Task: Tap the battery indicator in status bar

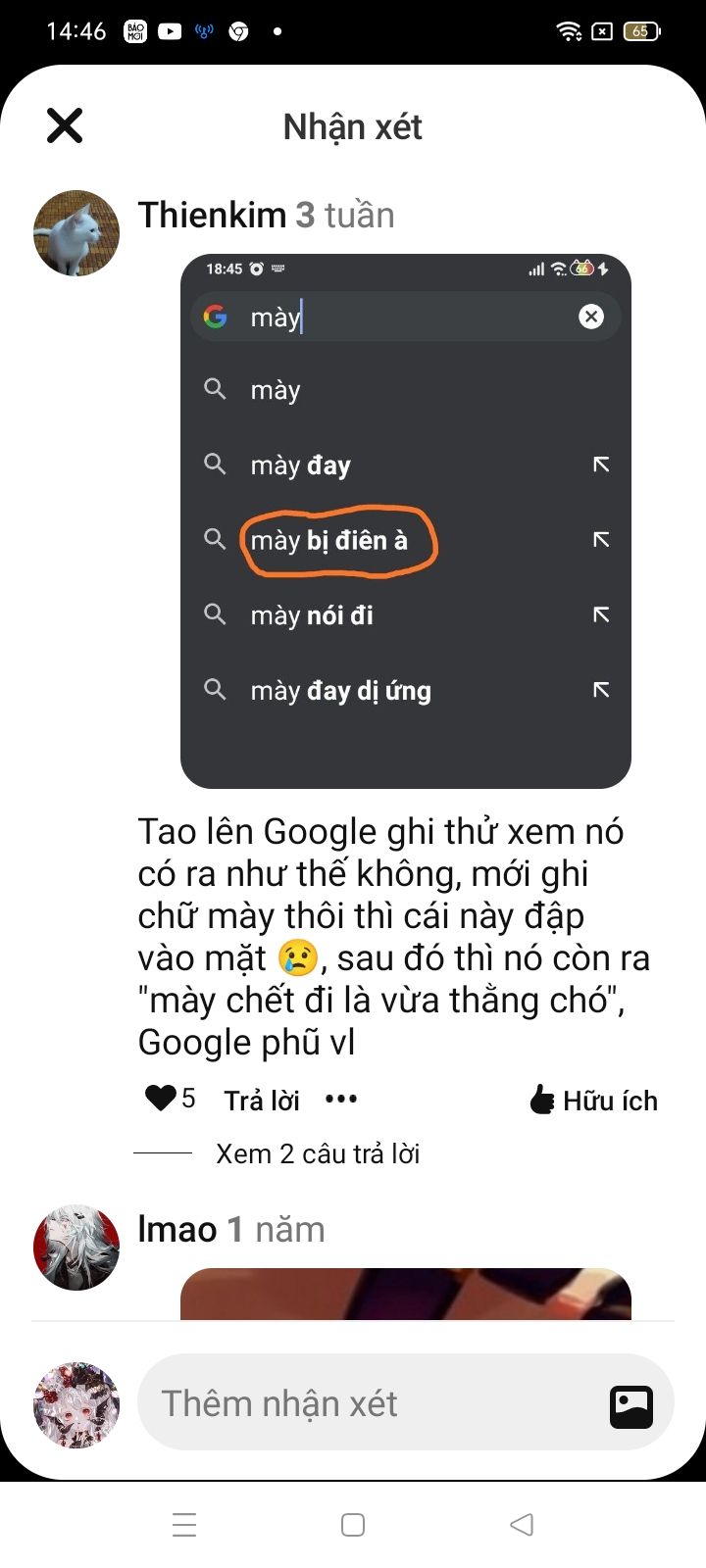Action: tap(642, 31)
